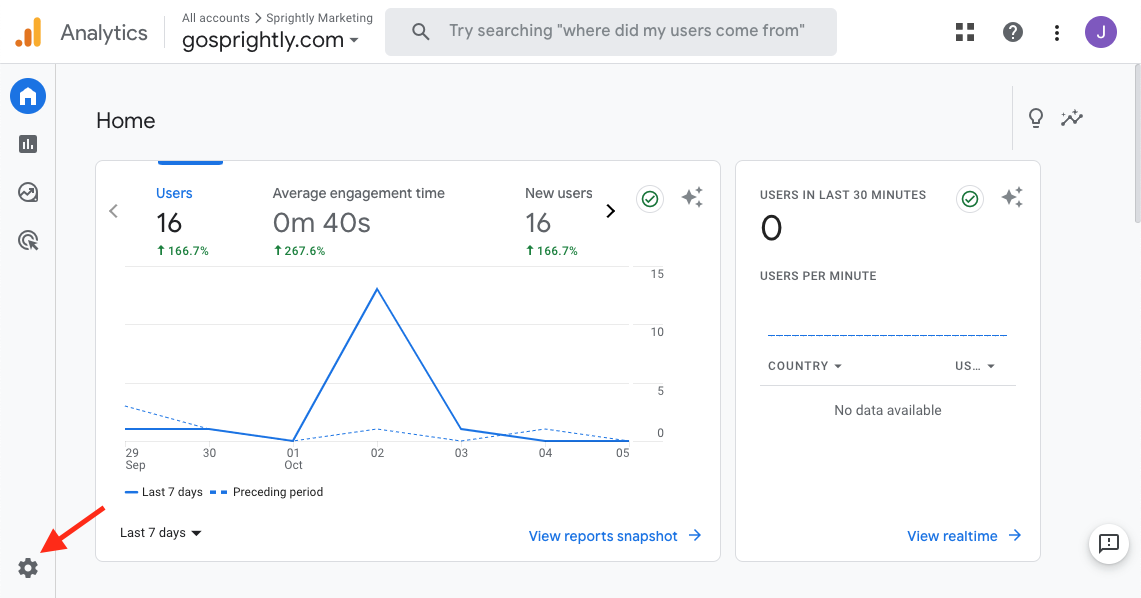
Task: Expand the COUNTRY dimension dropdown
Action: (805, 366)
